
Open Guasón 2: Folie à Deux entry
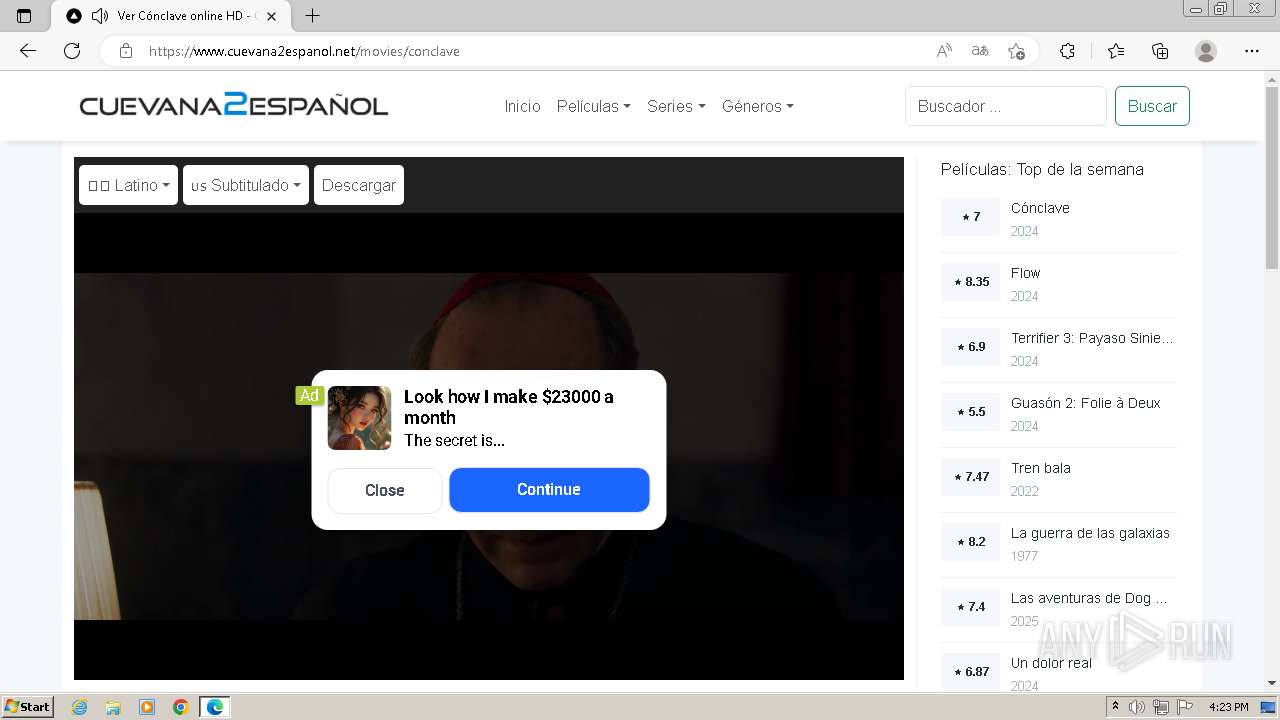[x=1085, y=403]
